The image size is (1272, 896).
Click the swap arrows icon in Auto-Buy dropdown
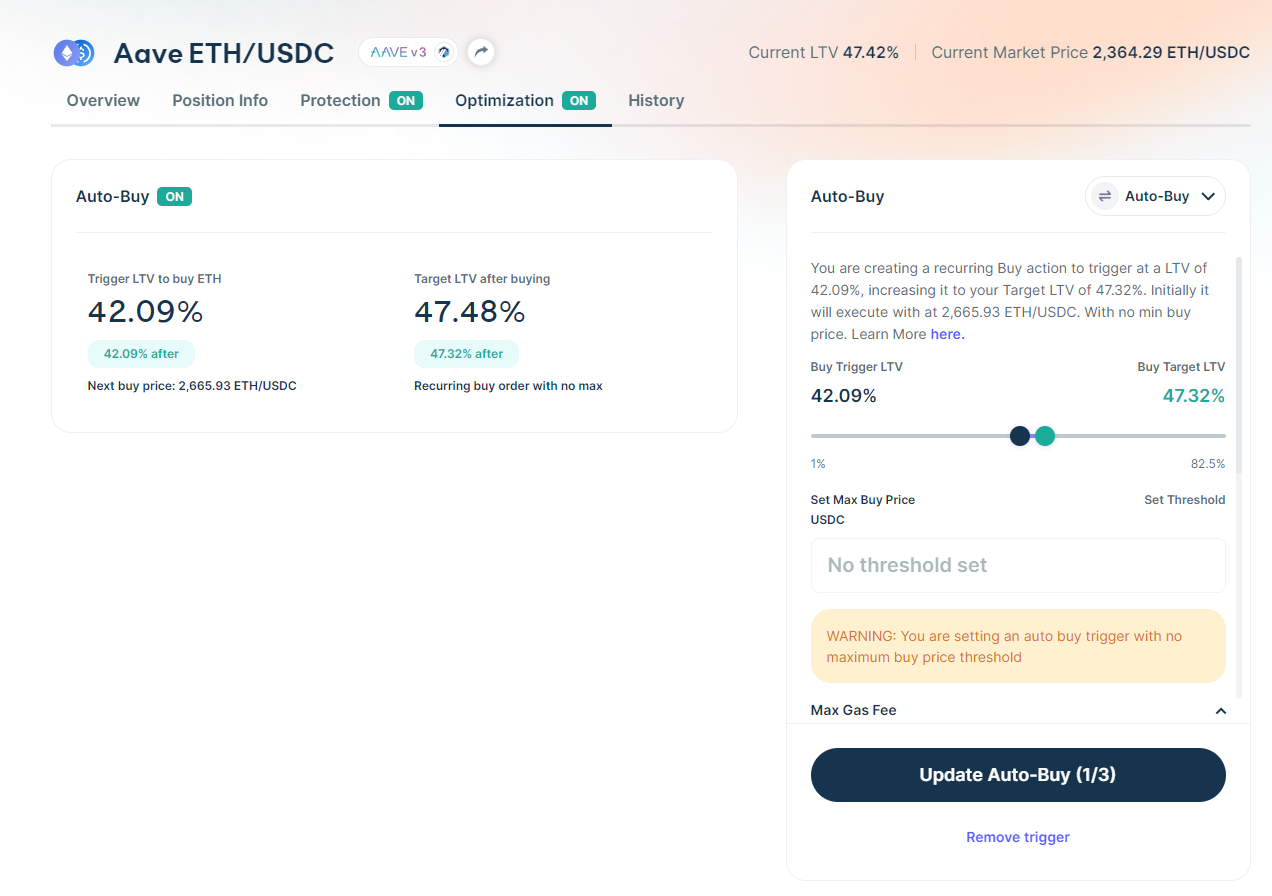tap(1105, 196)
